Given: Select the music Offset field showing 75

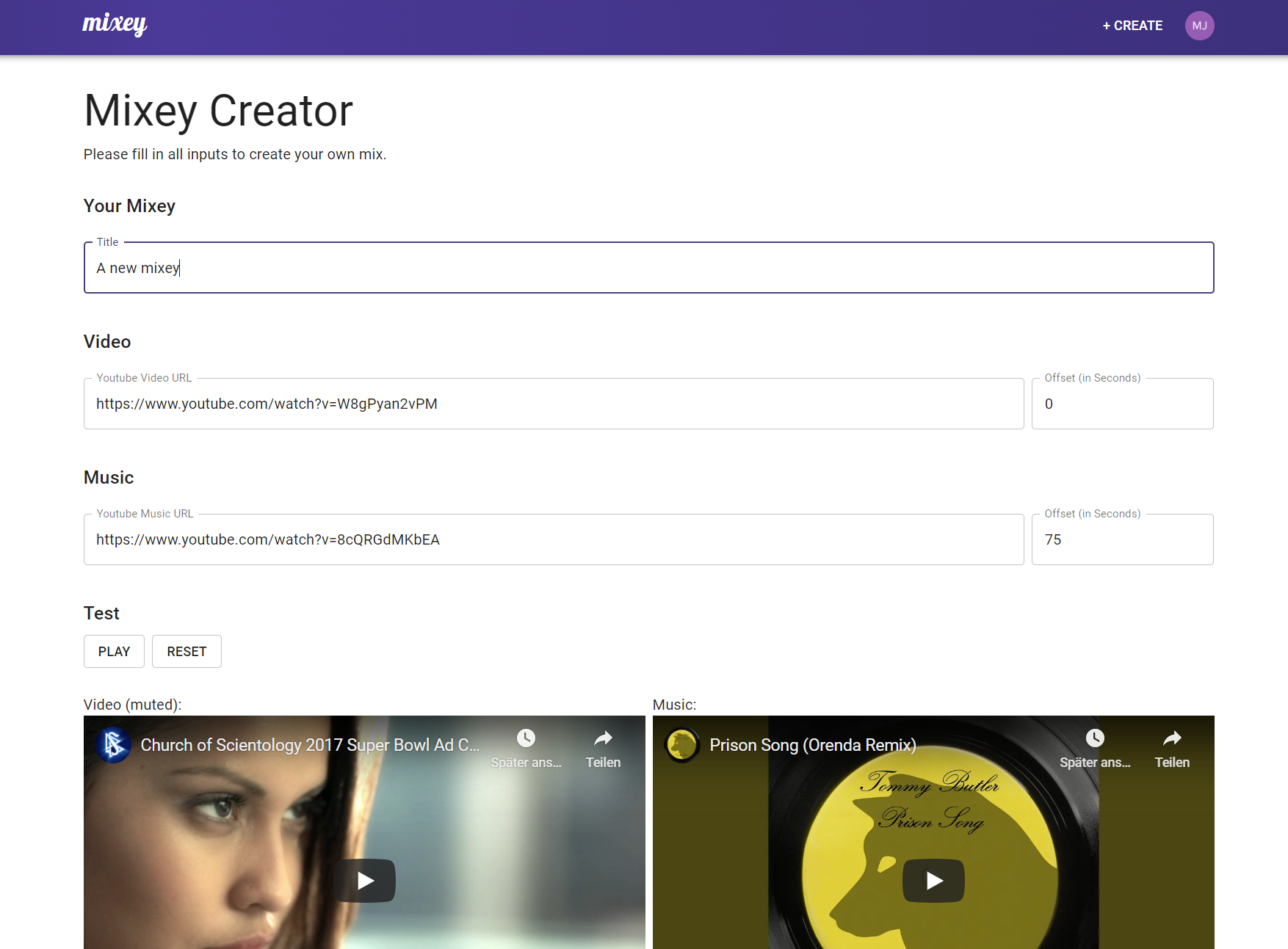Looking at the screenshot, I should click(1122, 539).
